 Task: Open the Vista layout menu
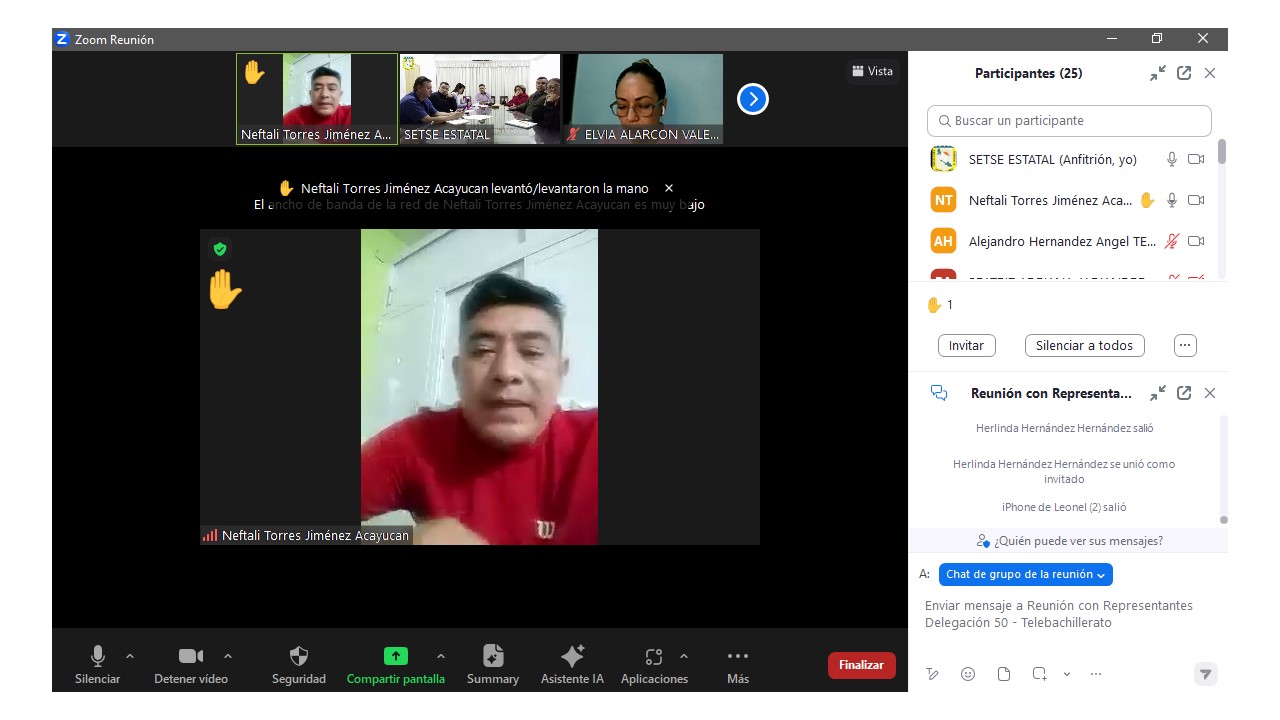point(872,71)
